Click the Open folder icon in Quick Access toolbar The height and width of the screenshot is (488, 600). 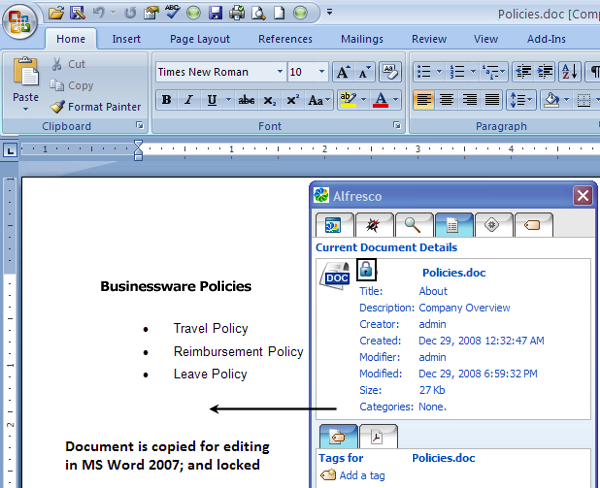(57, 13)
